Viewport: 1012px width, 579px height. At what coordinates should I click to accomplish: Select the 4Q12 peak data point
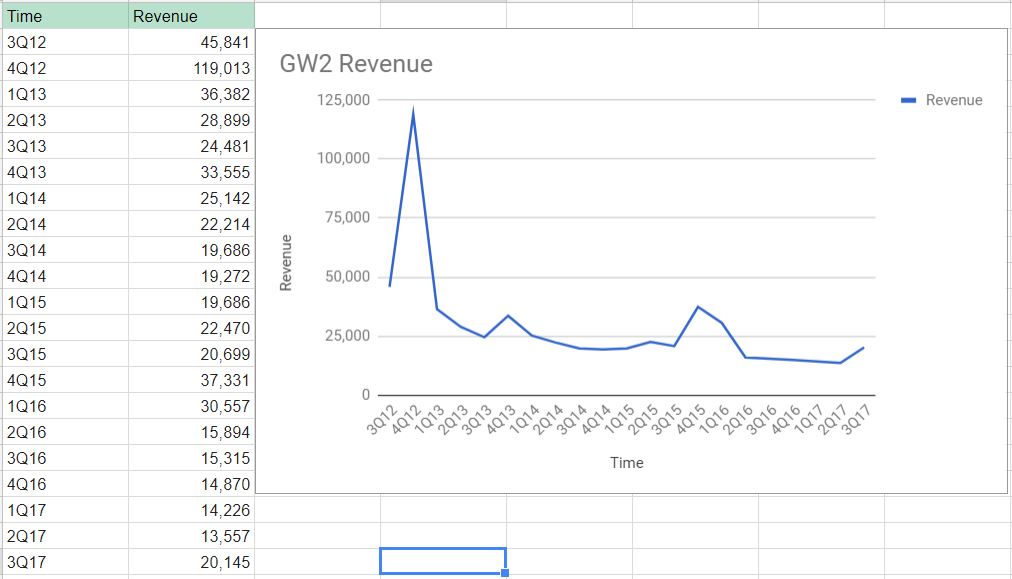pyautogui.click(x=413, y=108)
